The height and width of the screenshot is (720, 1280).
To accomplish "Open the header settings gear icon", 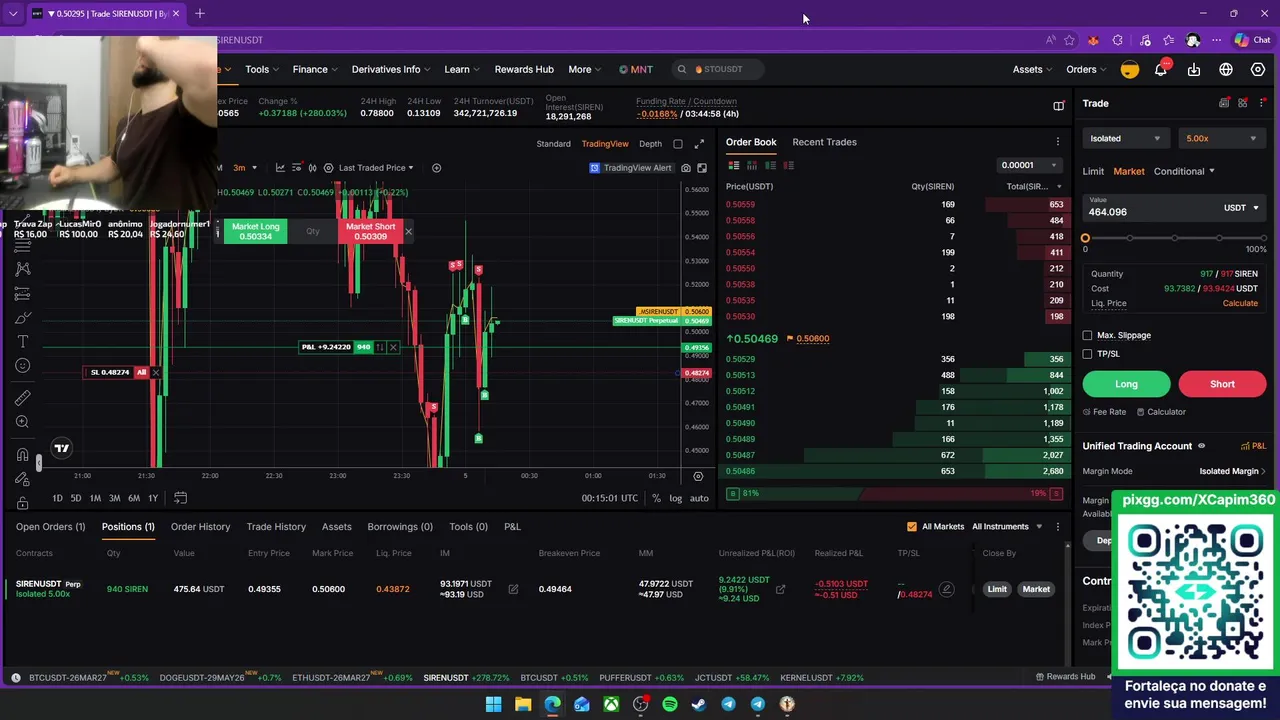I will pos(1258,69).
